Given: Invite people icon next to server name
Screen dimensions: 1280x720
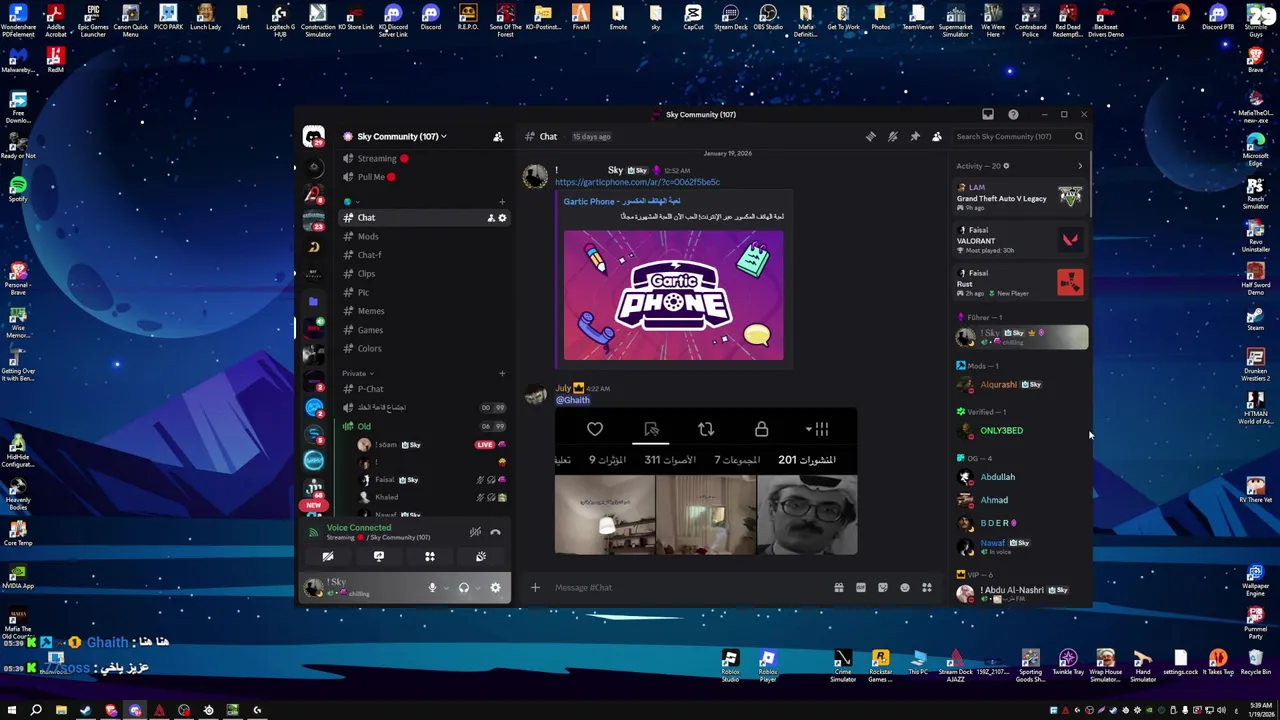Looking at the screenshot, I should click(498, 137).
